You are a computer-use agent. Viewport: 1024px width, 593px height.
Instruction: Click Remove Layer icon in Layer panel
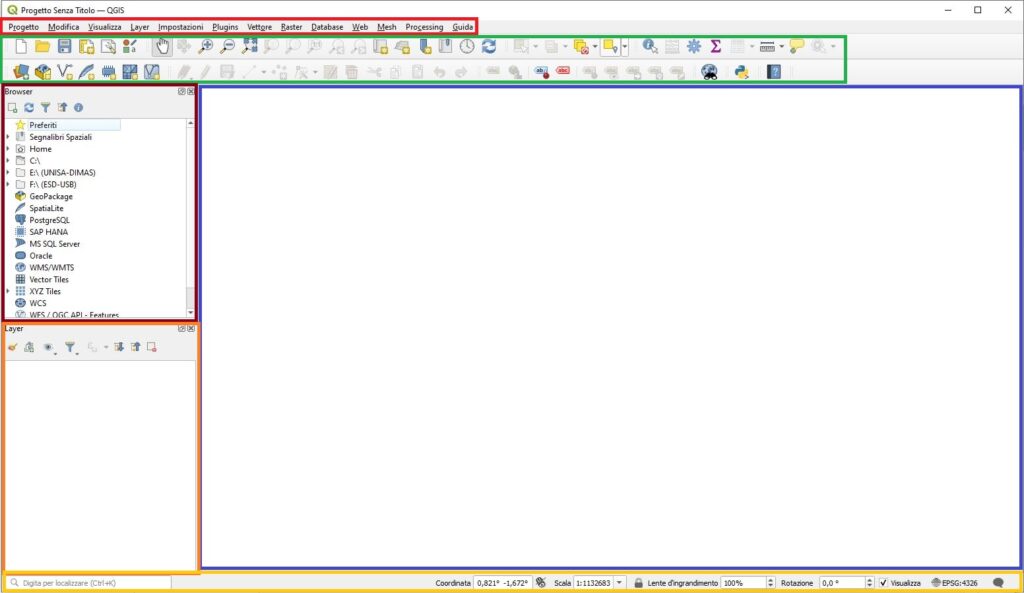[152, 347]
